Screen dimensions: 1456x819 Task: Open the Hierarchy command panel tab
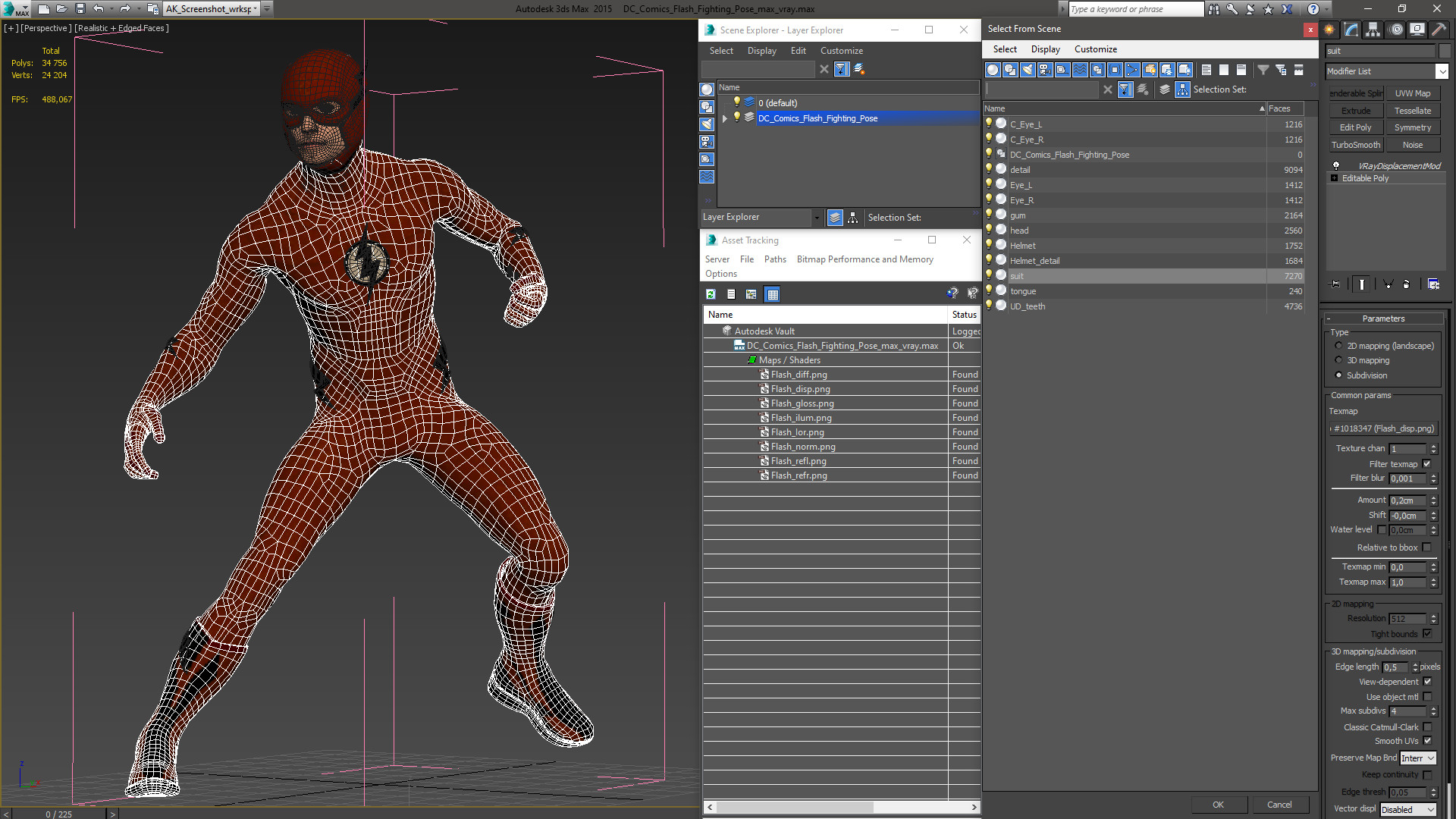point(1373,30)
